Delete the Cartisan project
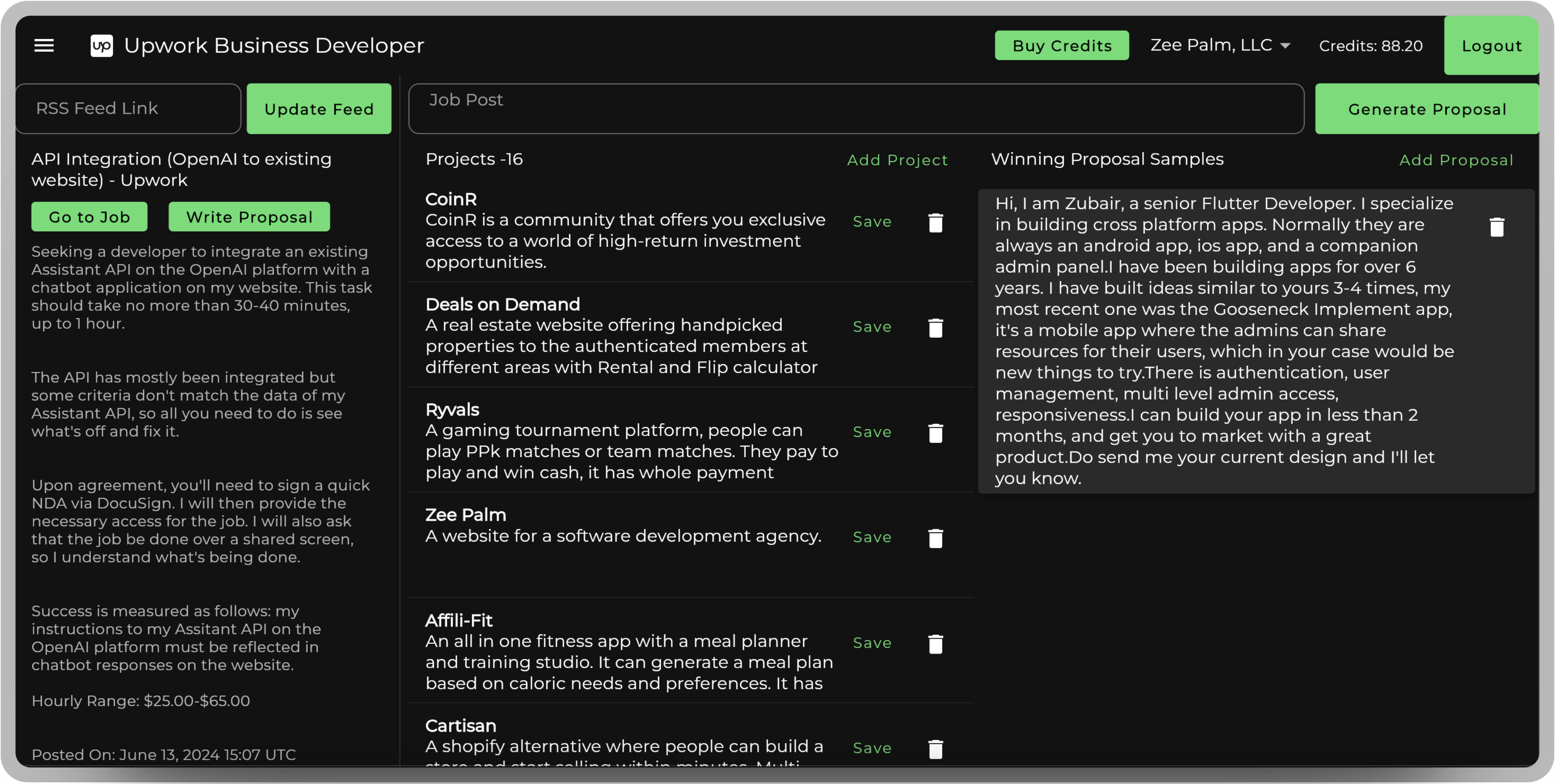The image size is (1555, 784). pos(935,749)
